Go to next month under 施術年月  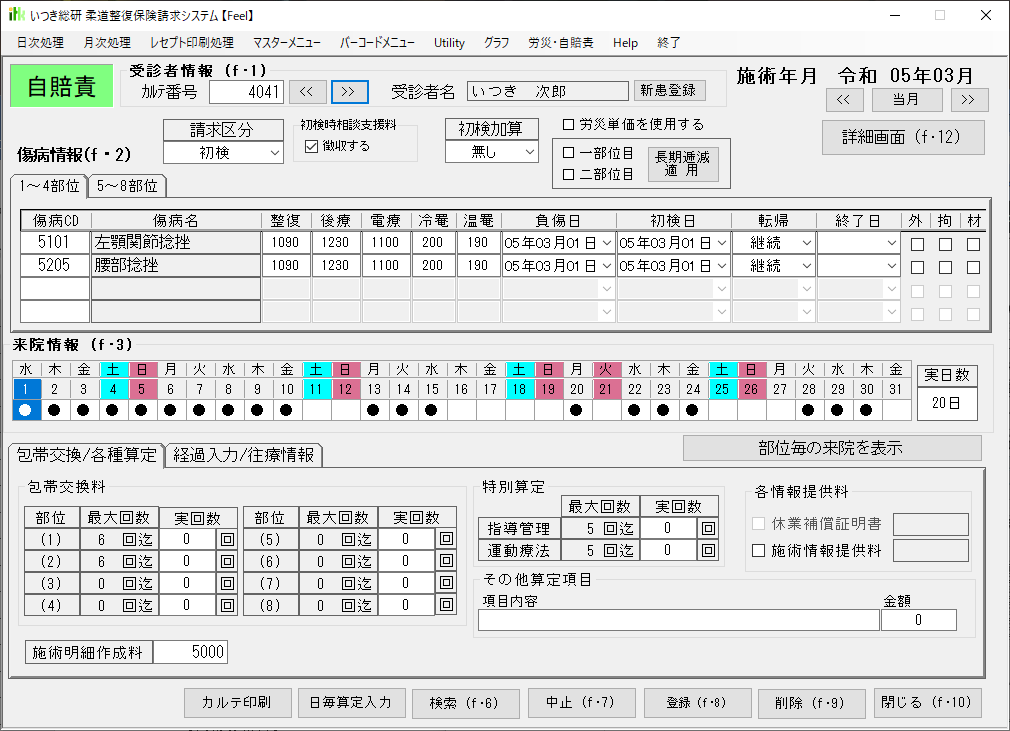(x=969, y=99)
